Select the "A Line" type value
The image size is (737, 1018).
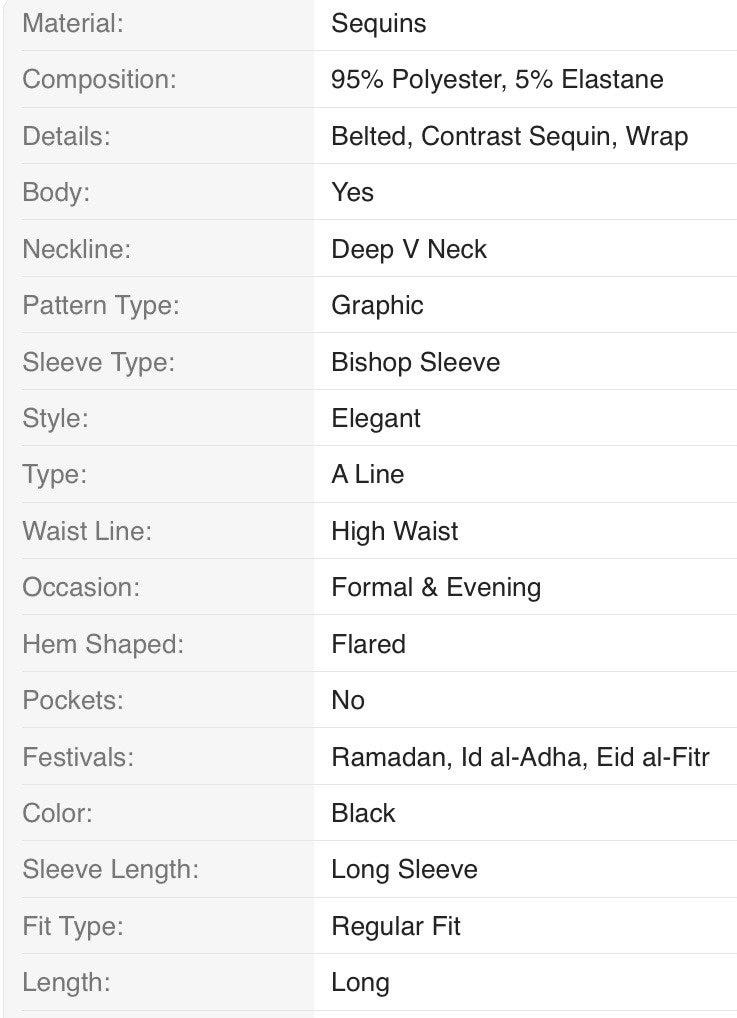(367, 474)
